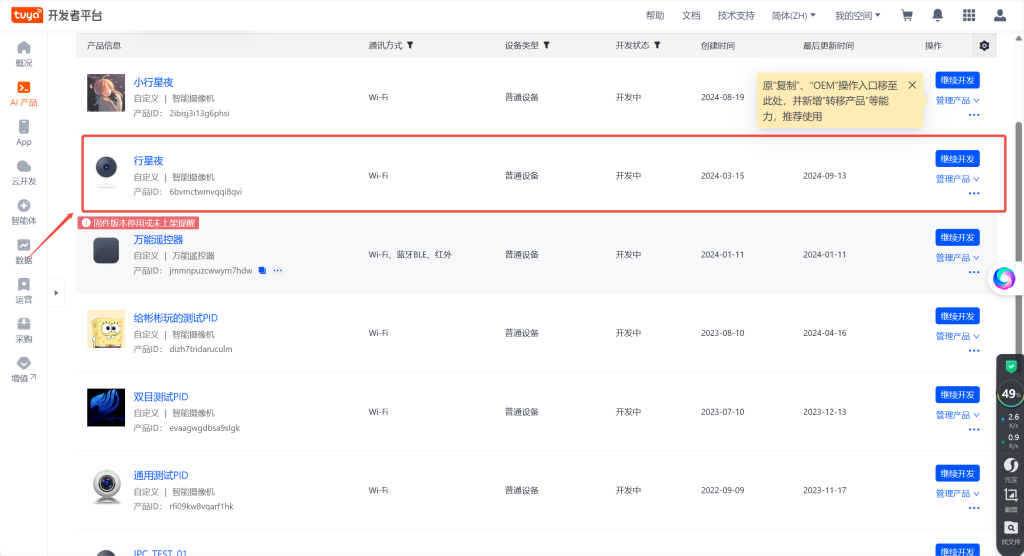Image resolution: width=1024 pixels, height=556 pixels.
Task: Open notifications bell icon
Action: (937, 15)
